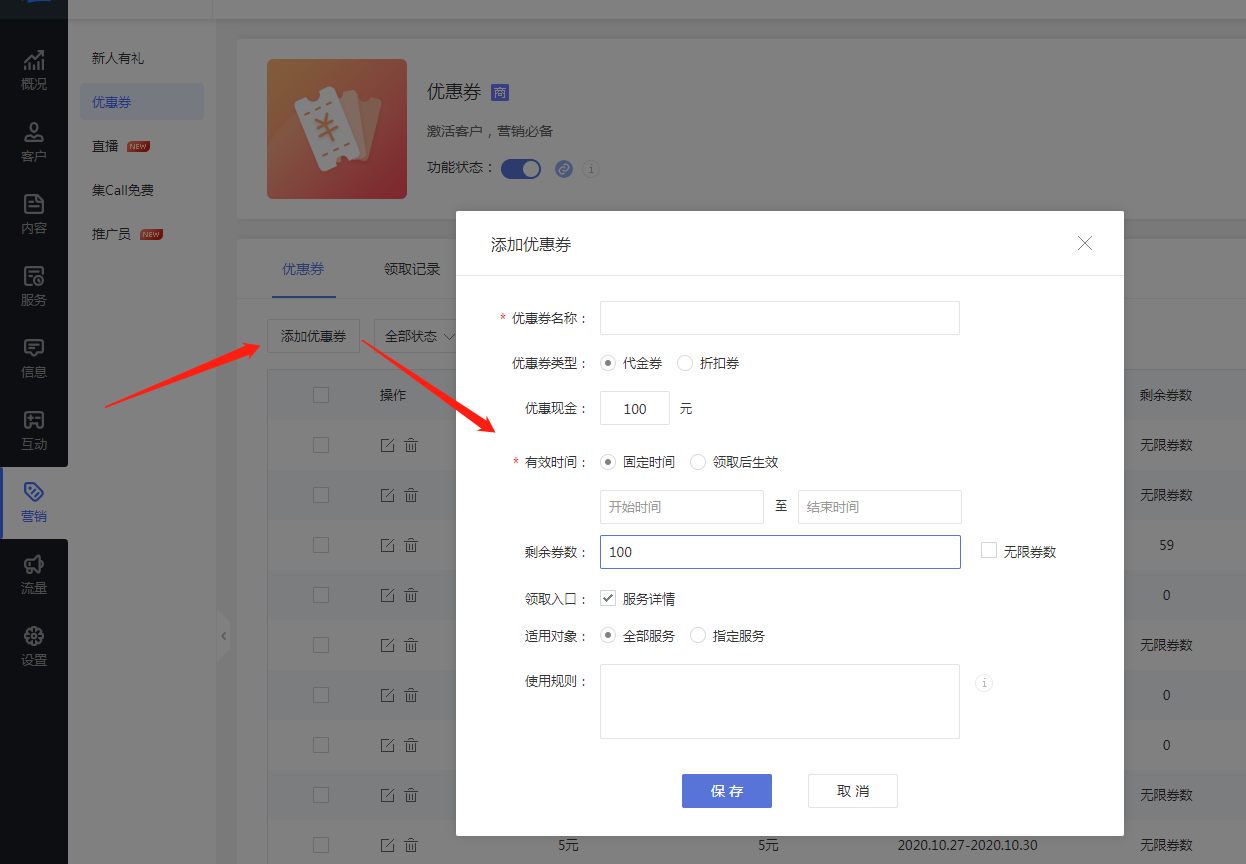Image resolution: width=1246 pixels, height=864 pixels.
Task: Focus the 优惠券名称 name input field
Action: pos(780,318)
